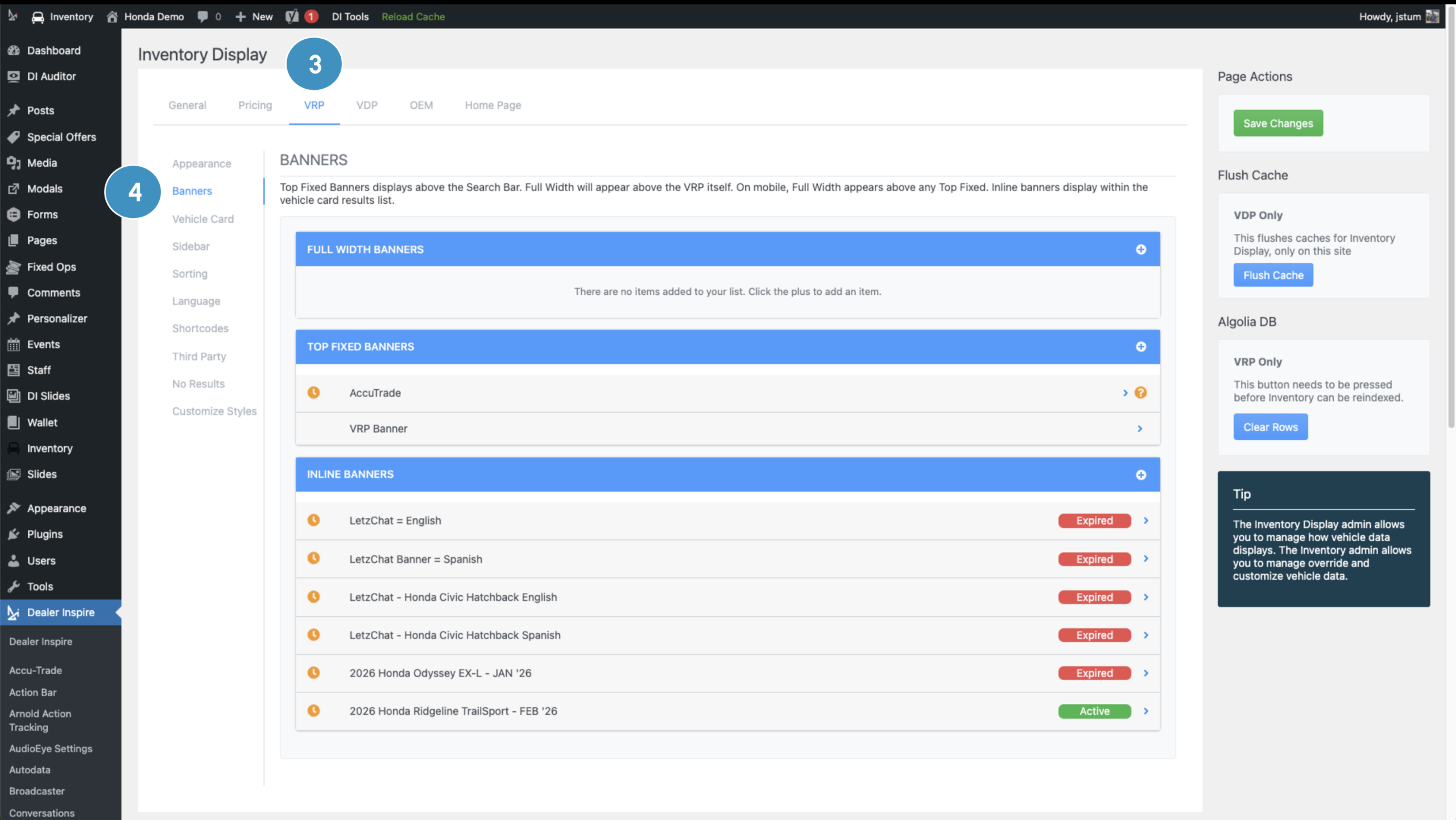
Task: Click the AccuTrade help question icon
Action: [1140, 393]
